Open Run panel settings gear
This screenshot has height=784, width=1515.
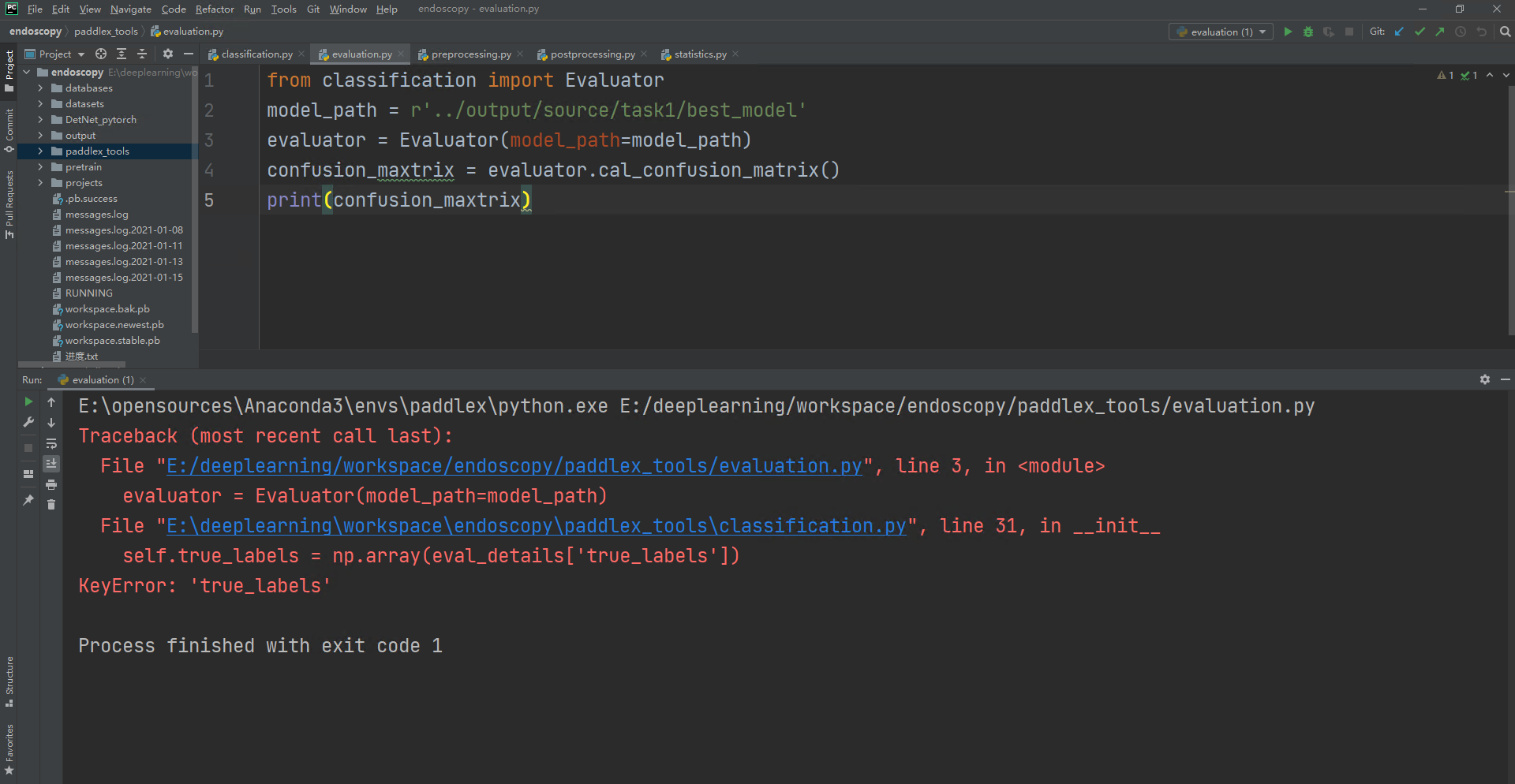[x=1484, y=379]
